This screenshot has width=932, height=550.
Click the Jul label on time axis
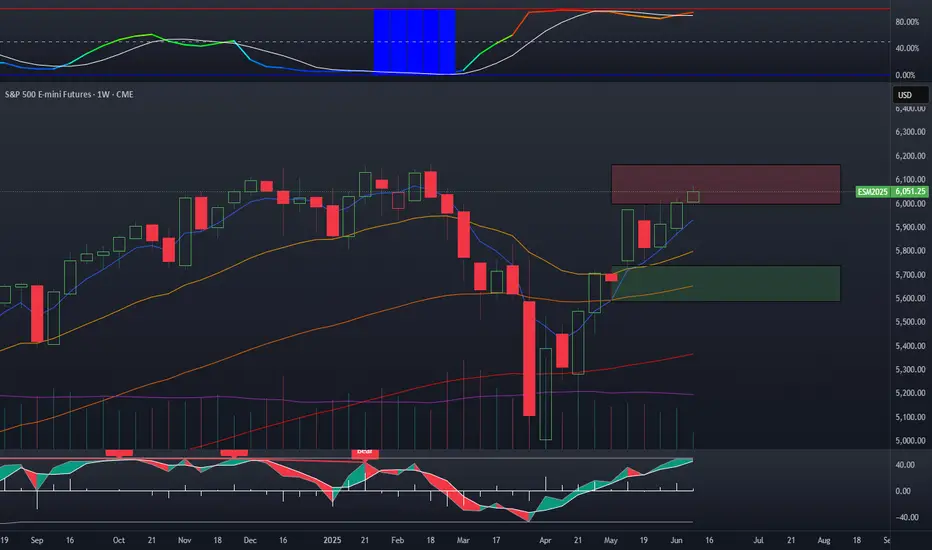coord(758,540)
